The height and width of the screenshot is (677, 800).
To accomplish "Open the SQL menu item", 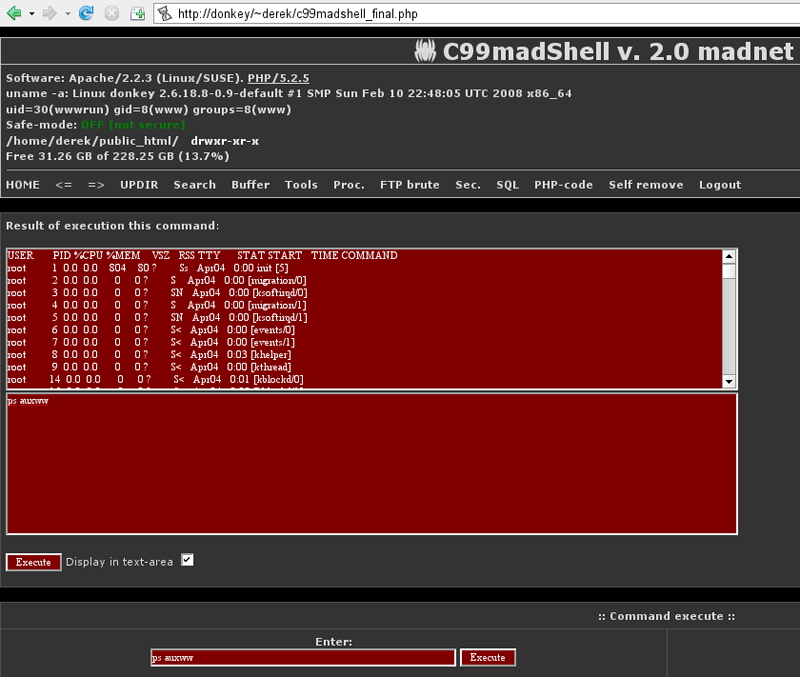I will [x=508, y=185].
